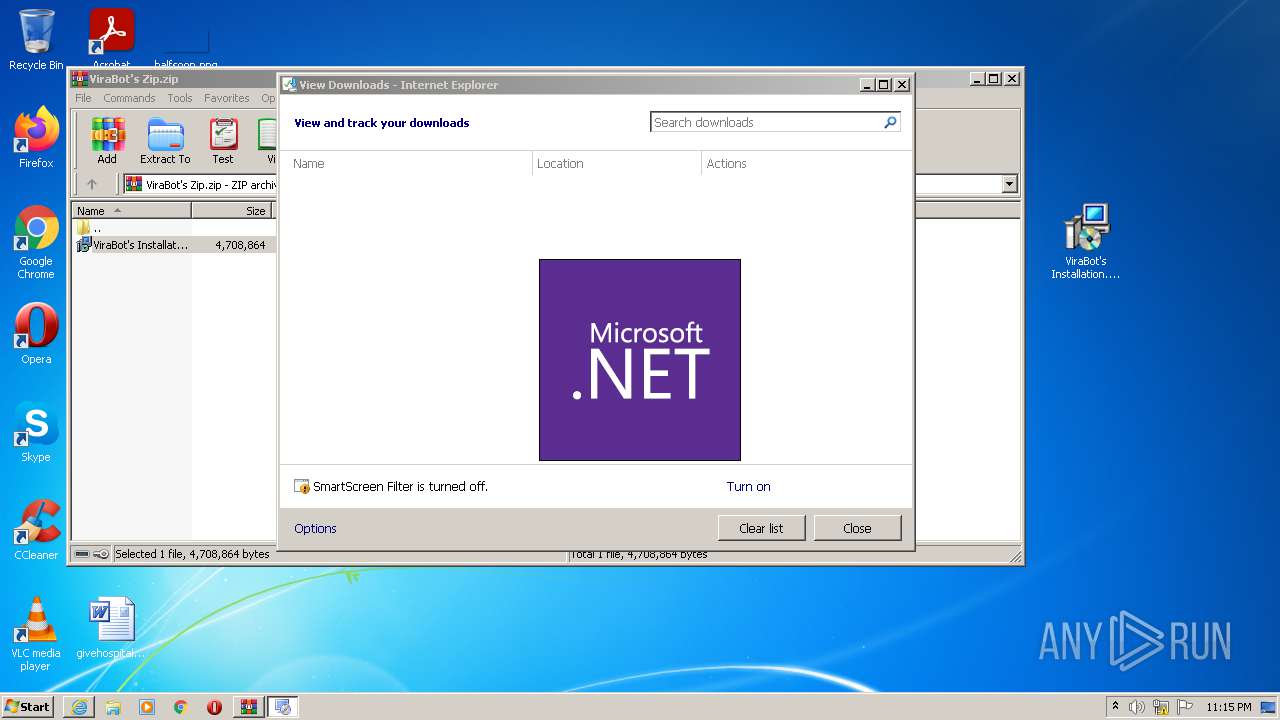The height and width of the screenshot is (720, 1280).
Task: Sort WinRAR list by Size column
Action: [x=232, y=210]
